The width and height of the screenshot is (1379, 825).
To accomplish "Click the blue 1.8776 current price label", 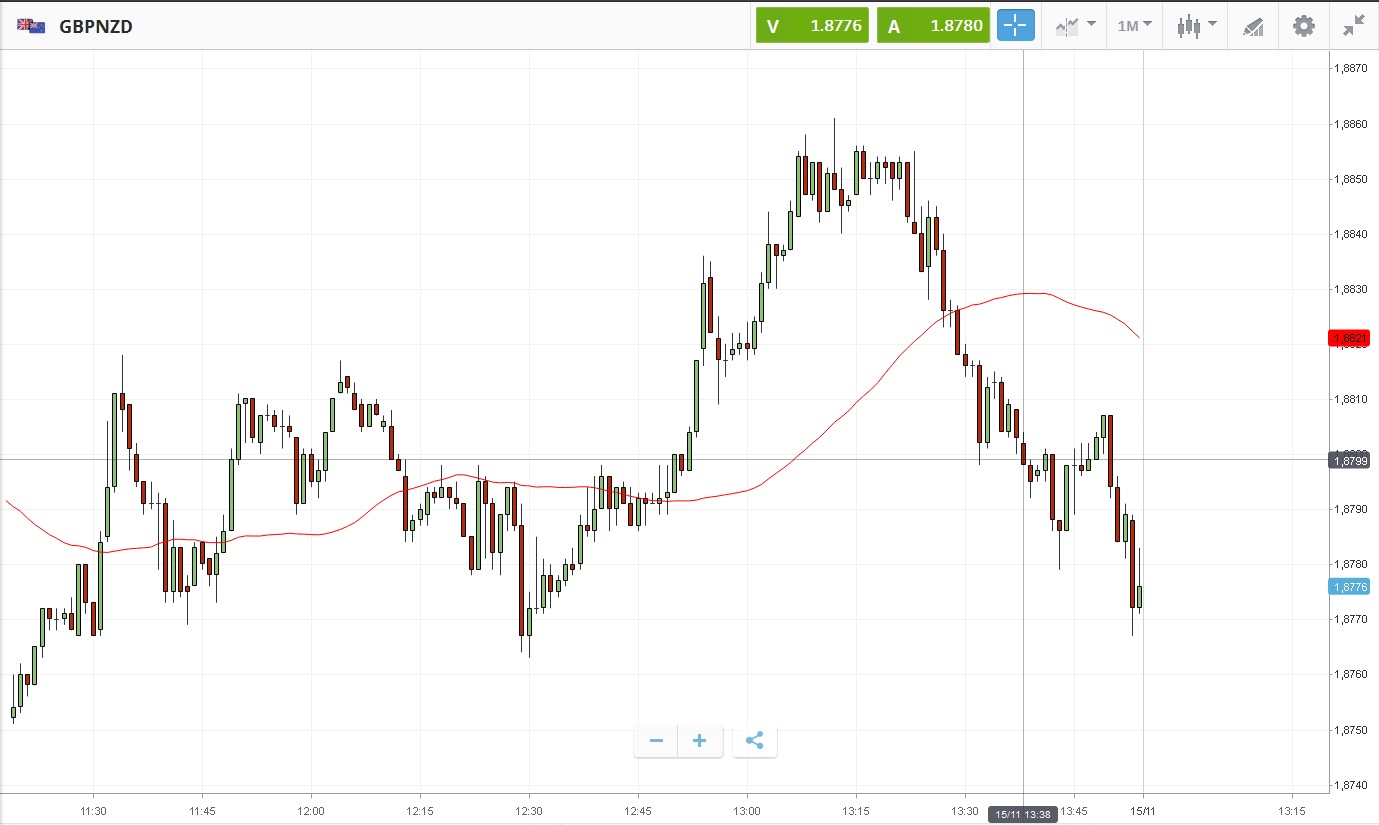I will pyautogui.click(x=1348, y=587).
